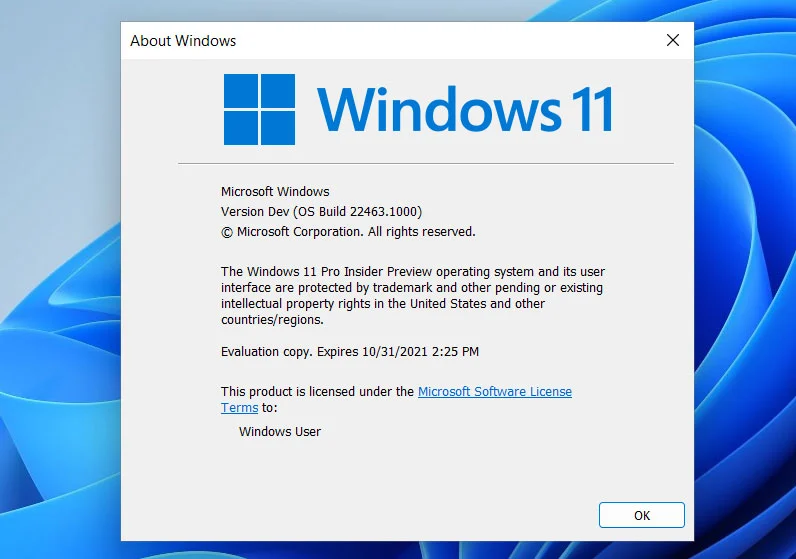Click the Microsoft Corporation copyright line
Viewport: 796px width, 559px height.
pyautogui.click(x=348, y=232)
